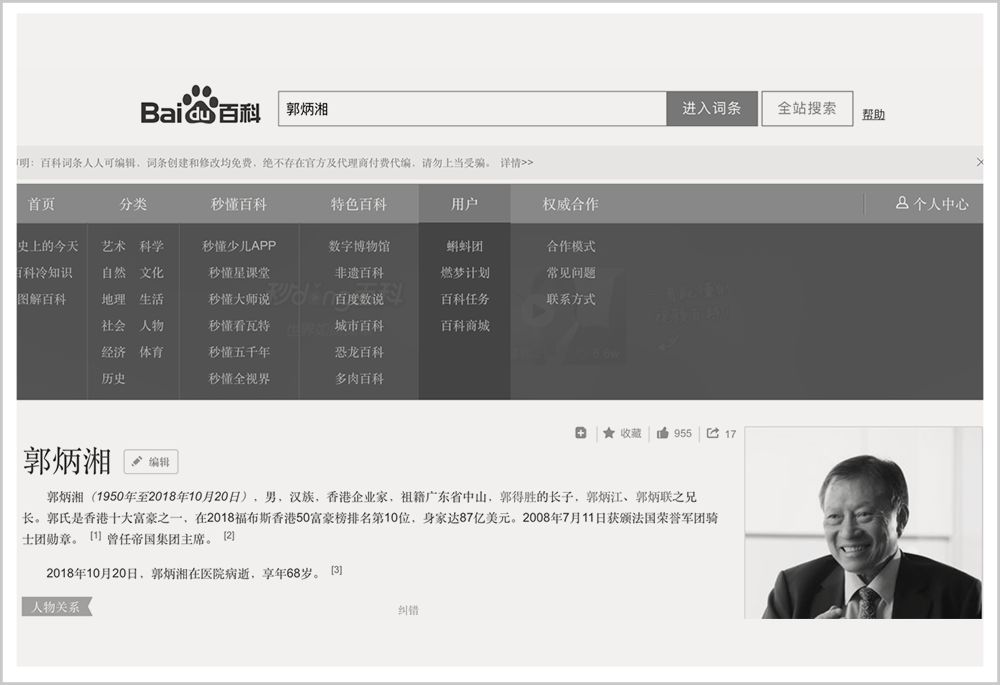
Task: Open 恐龙百科 menu item
Action: pos(359,352)
